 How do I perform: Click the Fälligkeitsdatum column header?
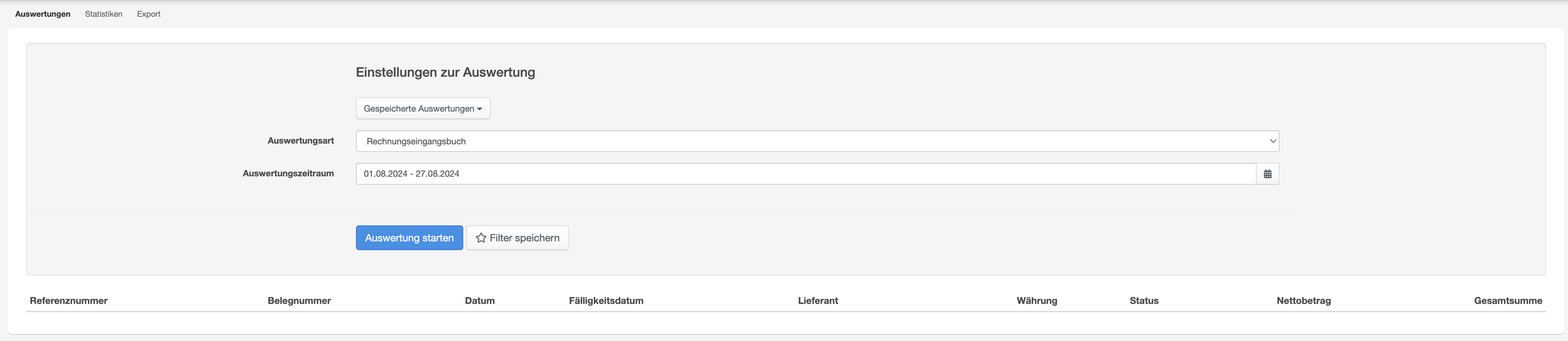point(606,301)
